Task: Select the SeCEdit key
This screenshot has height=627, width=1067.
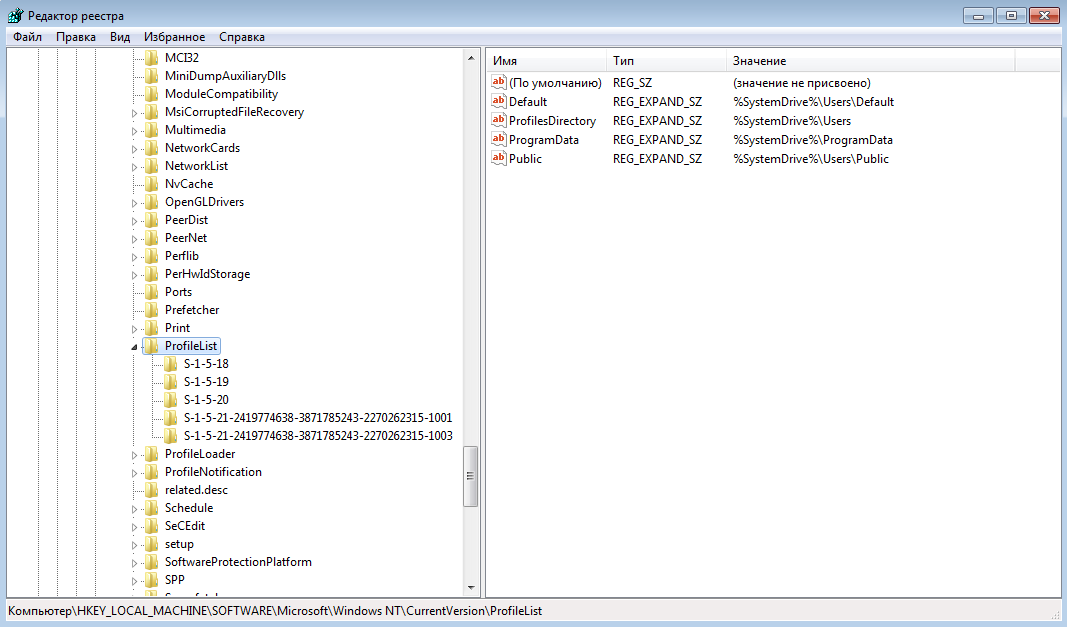Action: coord(184,526)
